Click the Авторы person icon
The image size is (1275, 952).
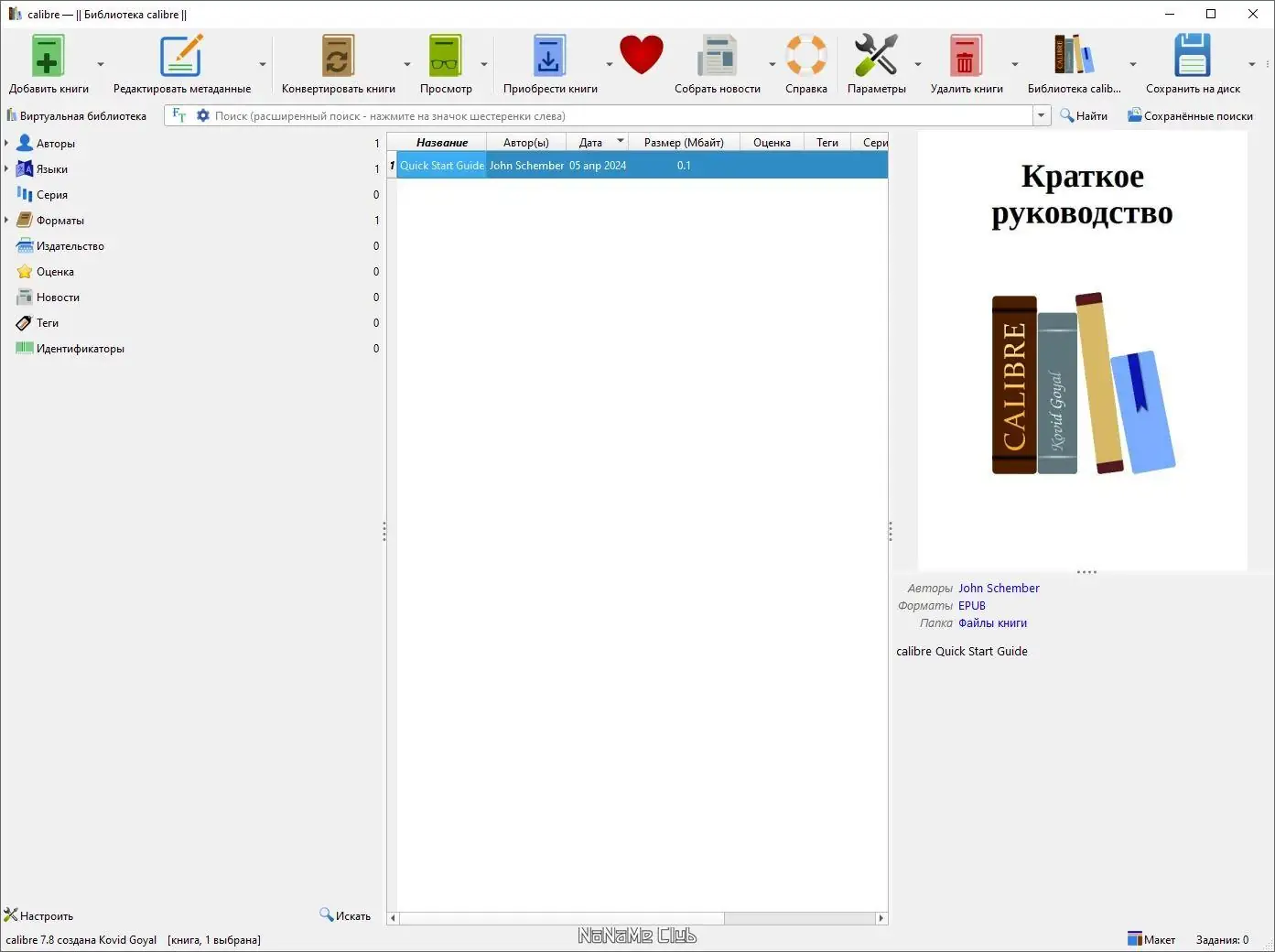pos(25,143)
